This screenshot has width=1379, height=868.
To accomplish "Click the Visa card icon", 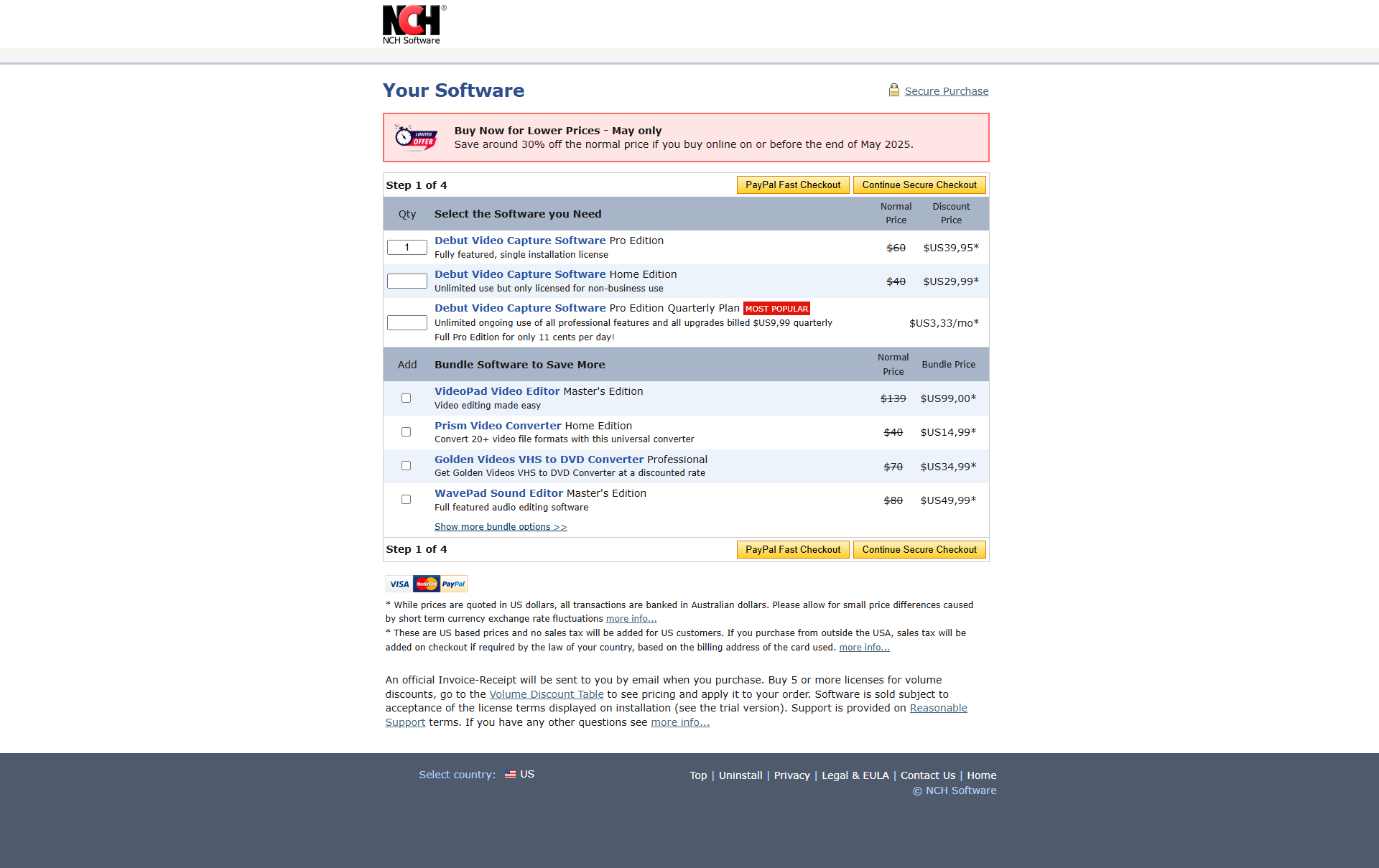I will [x=399, y=584].
